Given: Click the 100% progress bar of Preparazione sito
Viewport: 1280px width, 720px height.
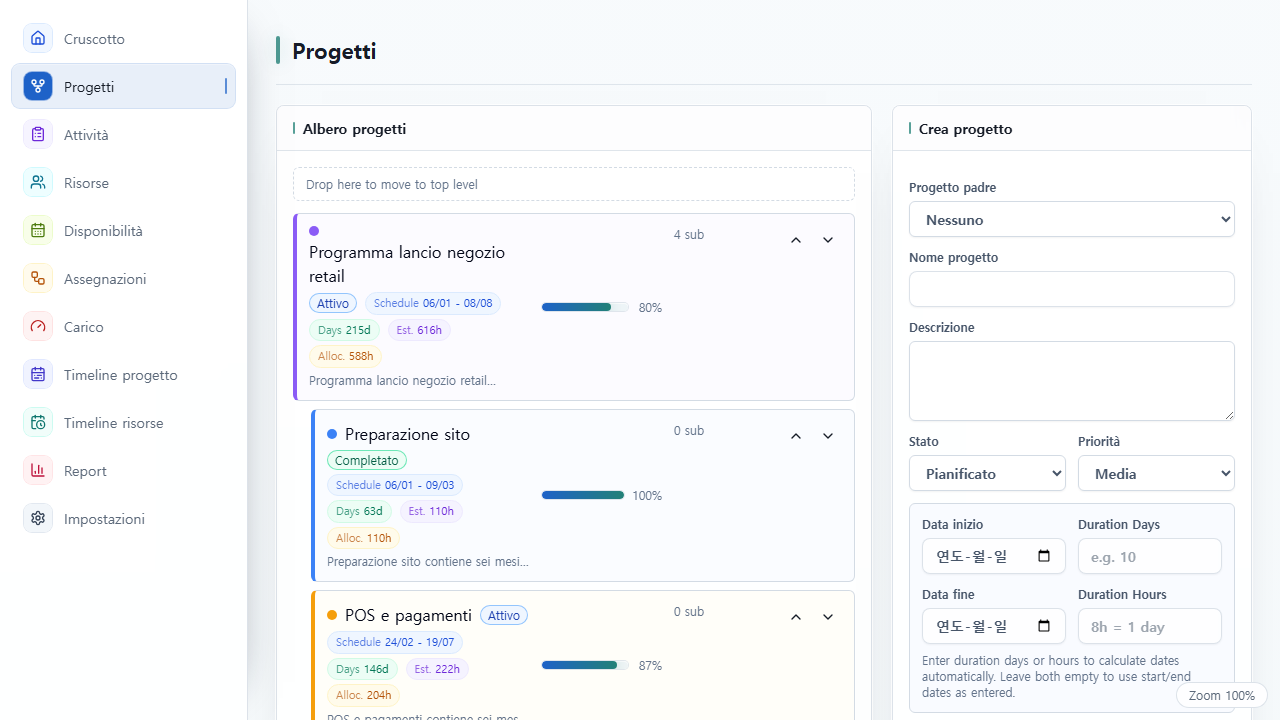Looking at the screenshot, I should (x=583, y=495).
